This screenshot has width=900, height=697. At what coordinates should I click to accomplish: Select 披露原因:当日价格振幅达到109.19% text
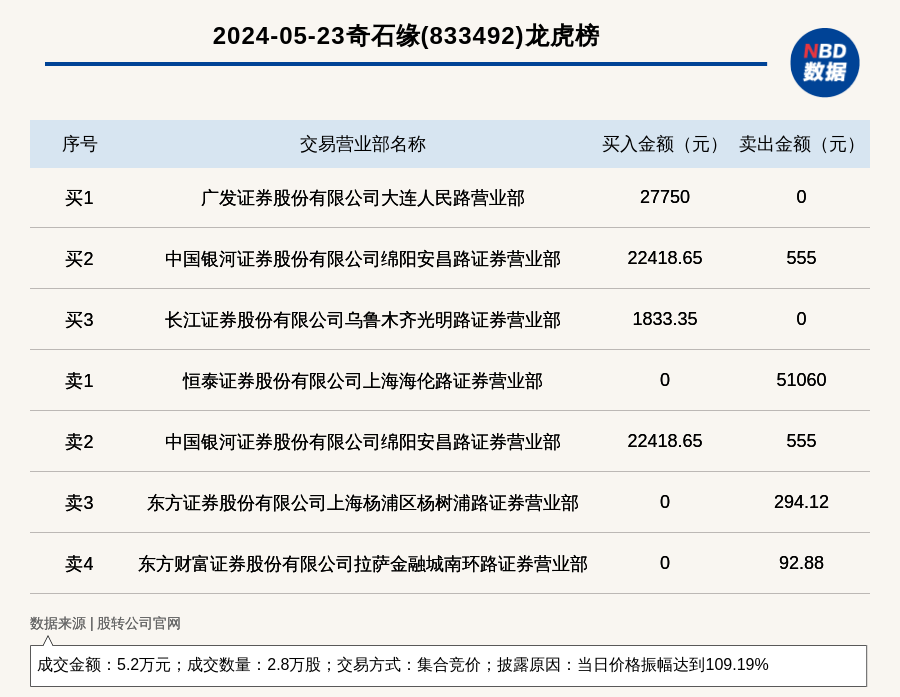click(x=633, y=665)
